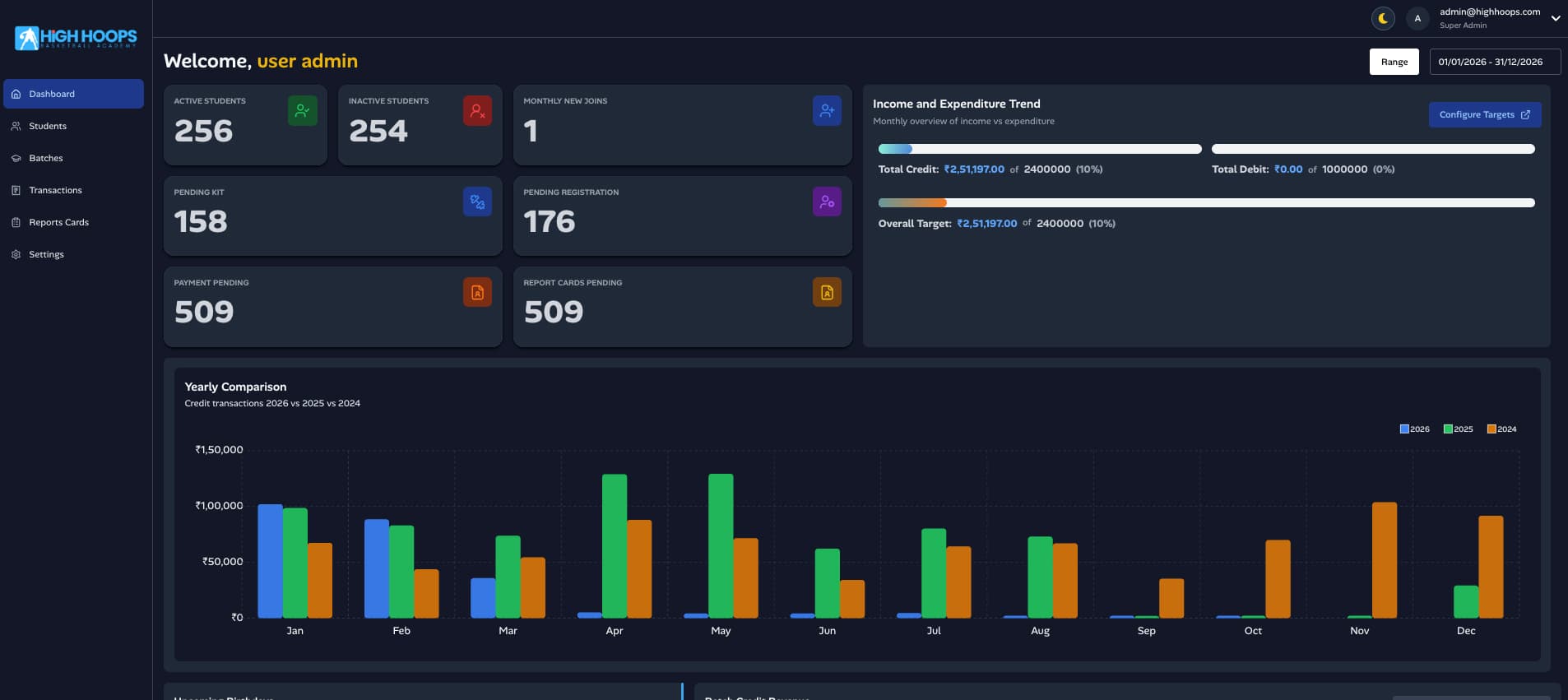Toggle dark mode with the moon icon

[1384, 18]
